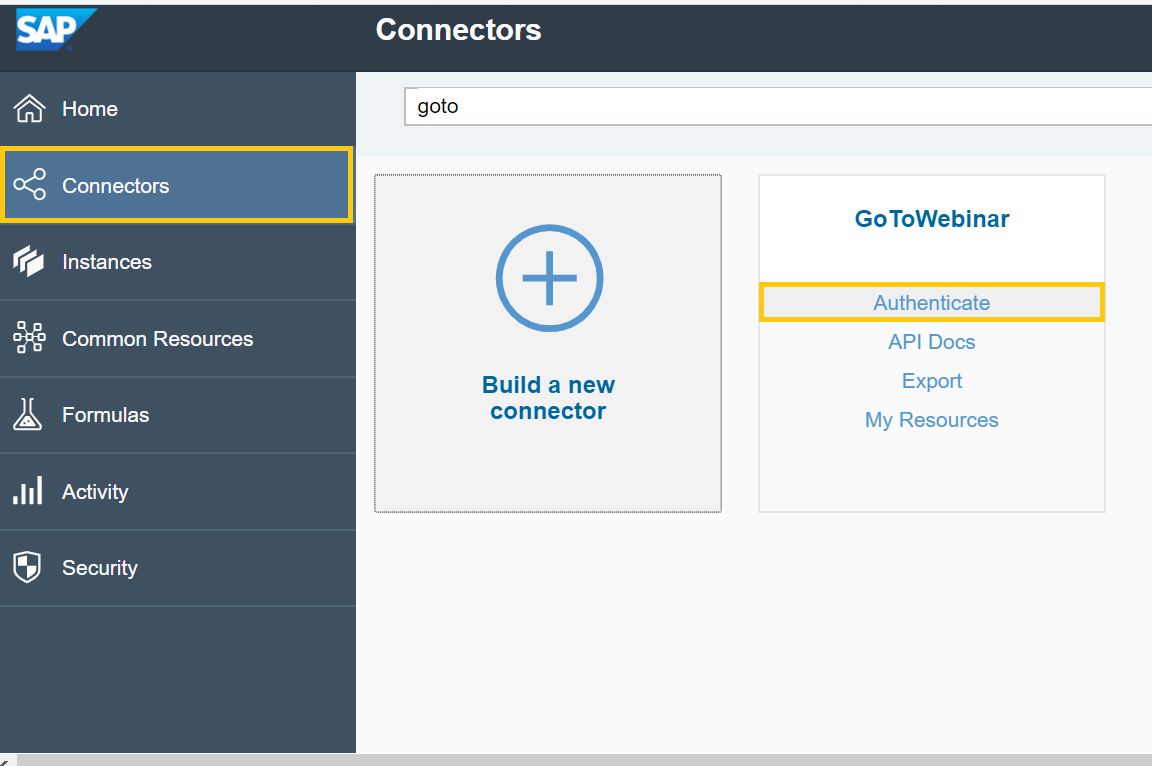Open API Docs for GoToWebinar
The width and height of the screenshot is (1152, 766).
pos(932,342)
